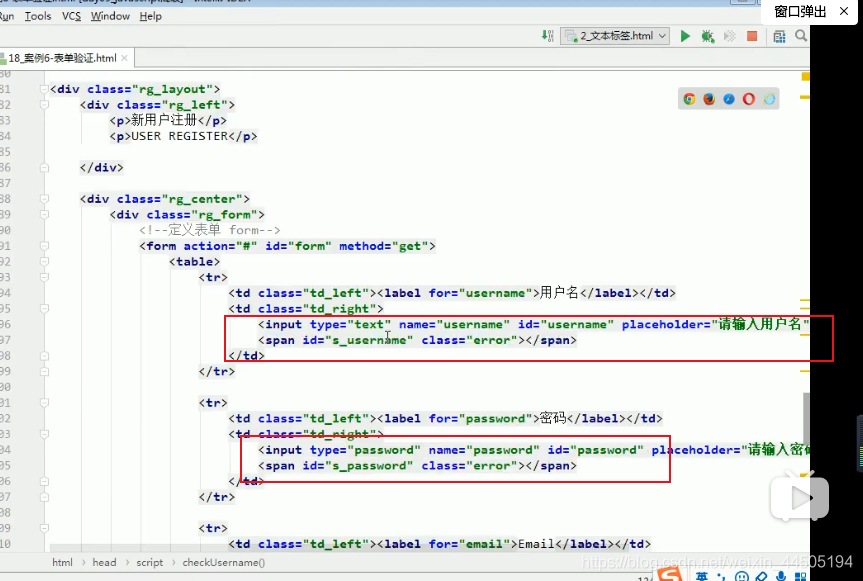This screenshot has width=863, height=581.
Task: Click the 窗口弹出 pop-out button
Action: [800, 12]
